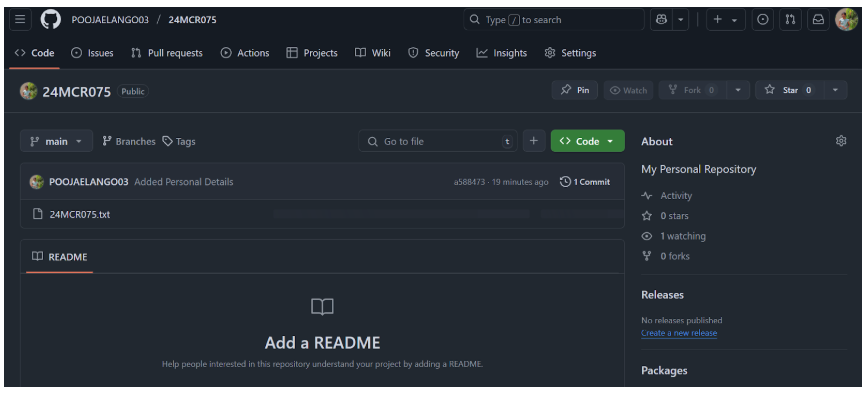
Task: Click Create a new release
Action: tap(679, 333)
